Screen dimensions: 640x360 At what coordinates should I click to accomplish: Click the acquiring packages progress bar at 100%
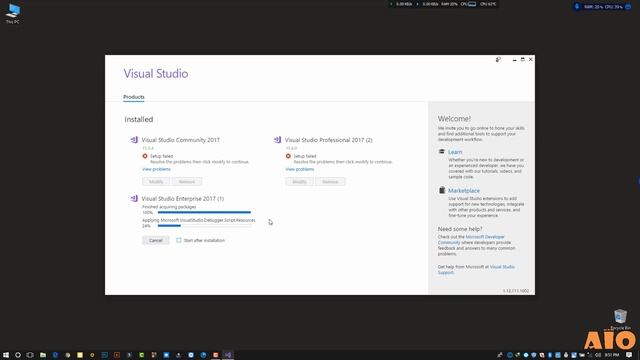pos(204,212)
